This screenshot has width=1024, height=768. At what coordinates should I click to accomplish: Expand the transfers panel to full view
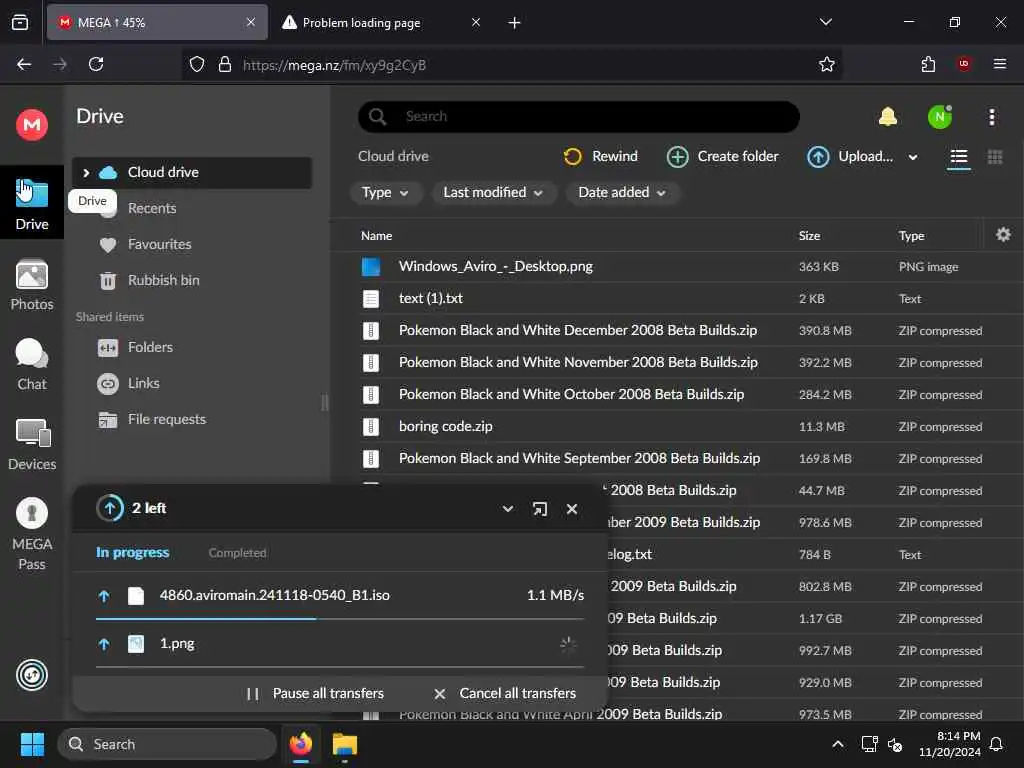(x=539, y=509)
